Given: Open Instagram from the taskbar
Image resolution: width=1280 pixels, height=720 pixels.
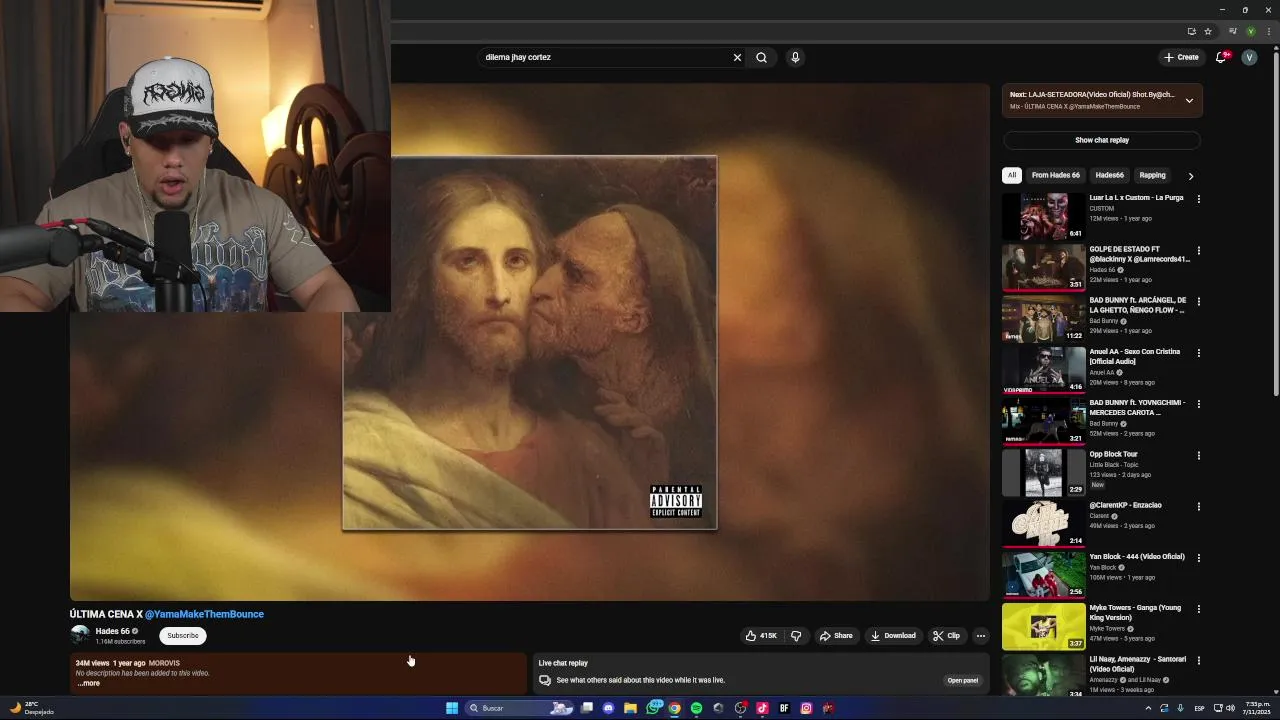Looking at the screenshot, I should point(806,708).
